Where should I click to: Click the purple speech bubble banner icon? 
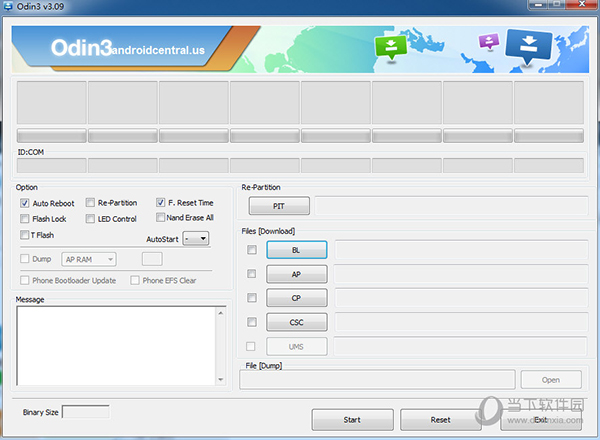[x=488, y=41]
